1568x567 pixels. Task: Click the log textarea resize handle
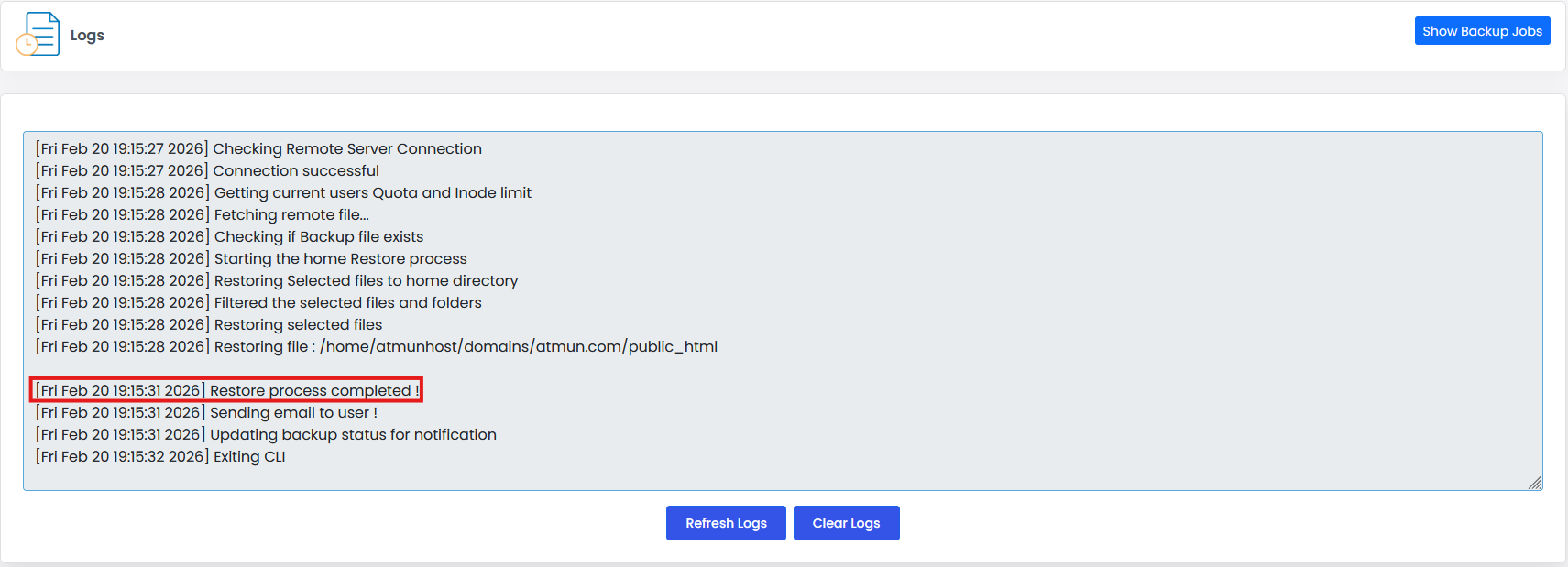(1535, 483)
